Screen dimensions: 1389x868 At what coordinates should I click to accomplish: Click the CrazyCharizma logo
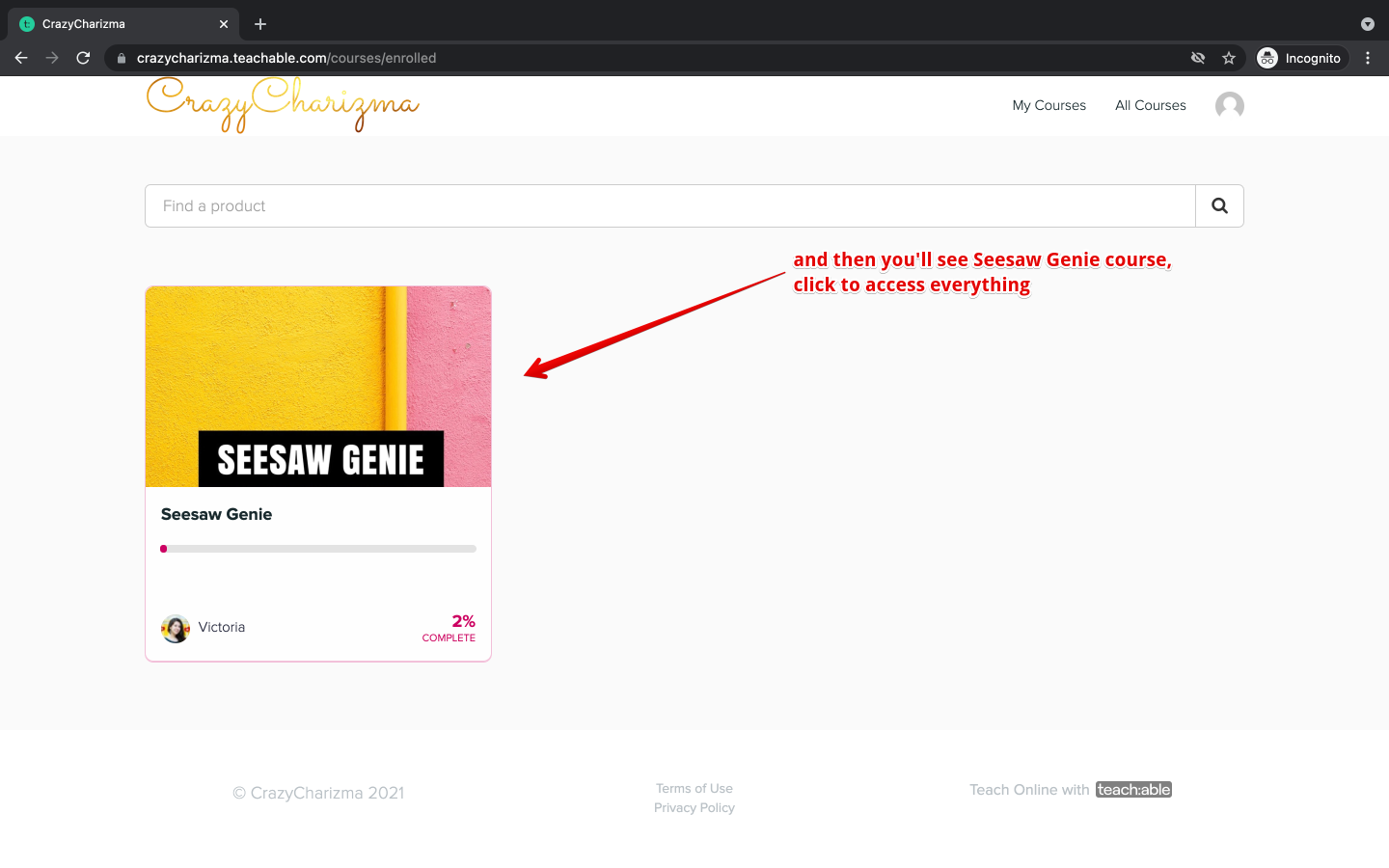[283, 105]
